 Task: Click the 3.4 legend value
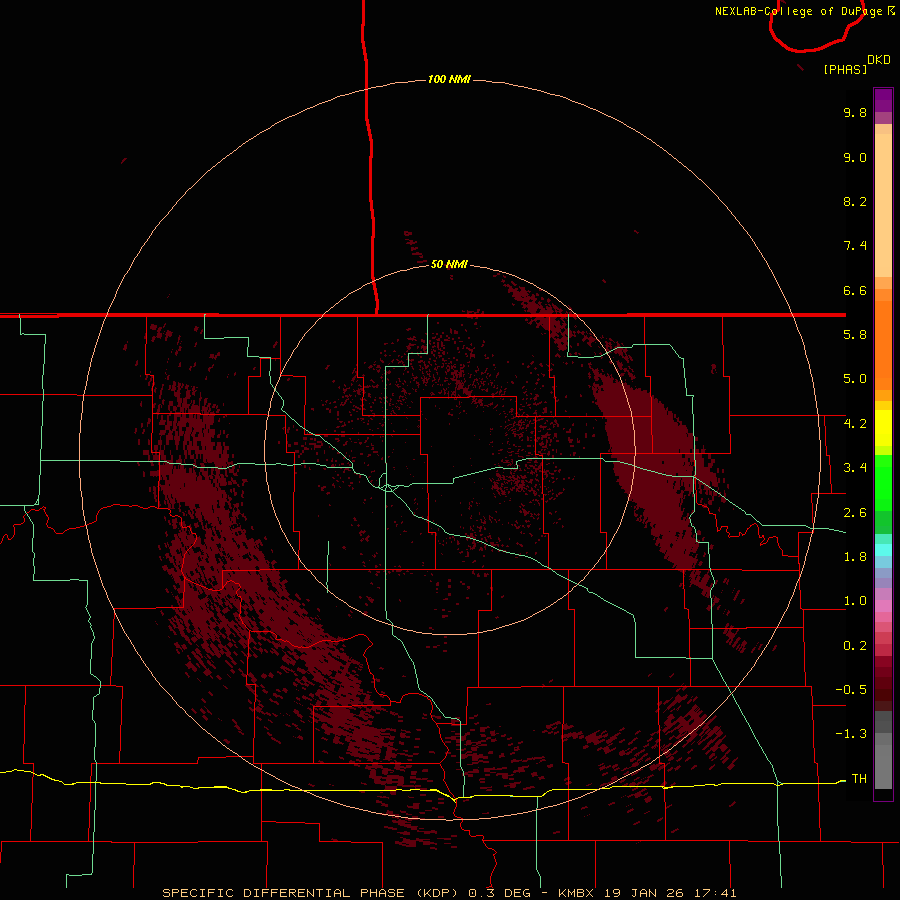click(855, 468)
